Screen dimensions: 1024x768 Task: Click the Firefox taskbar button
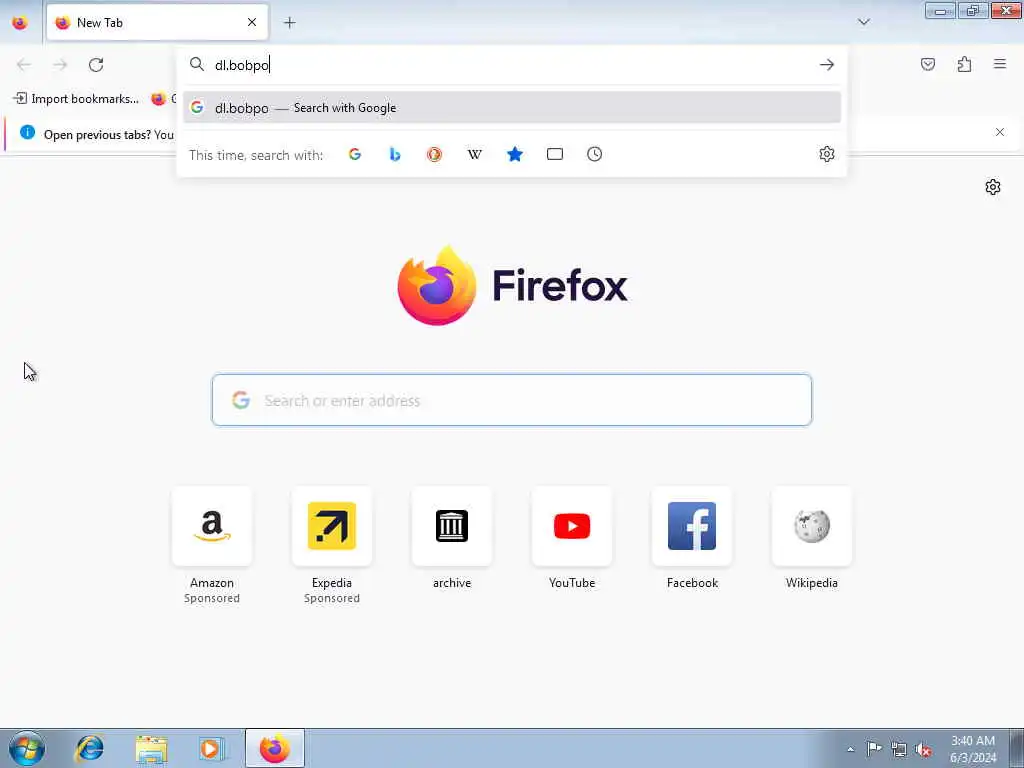pos(275,748)
